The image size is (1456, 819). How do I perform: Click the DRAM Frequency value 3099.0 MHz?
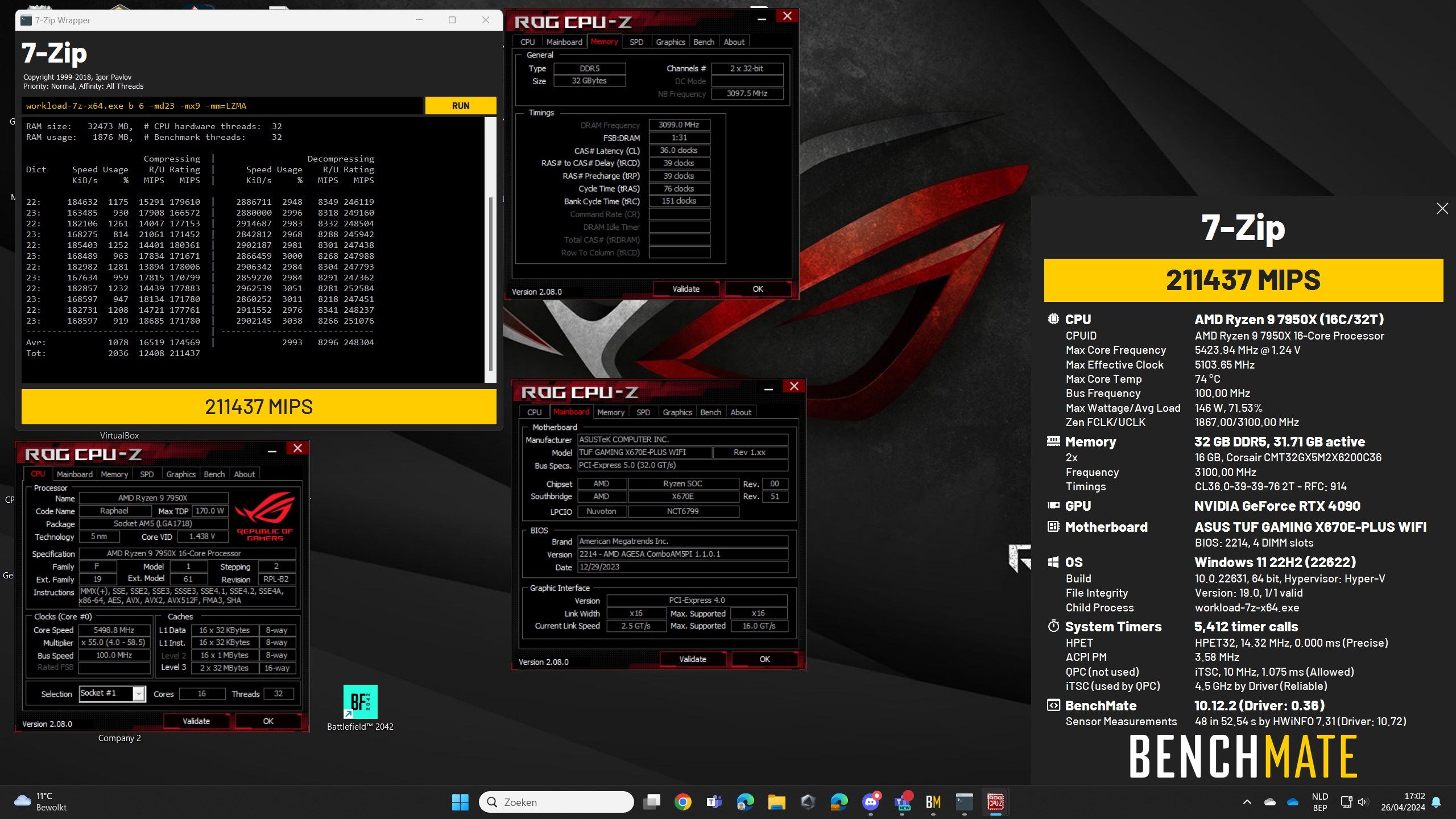pyautogui.click(x=679, y=125)
